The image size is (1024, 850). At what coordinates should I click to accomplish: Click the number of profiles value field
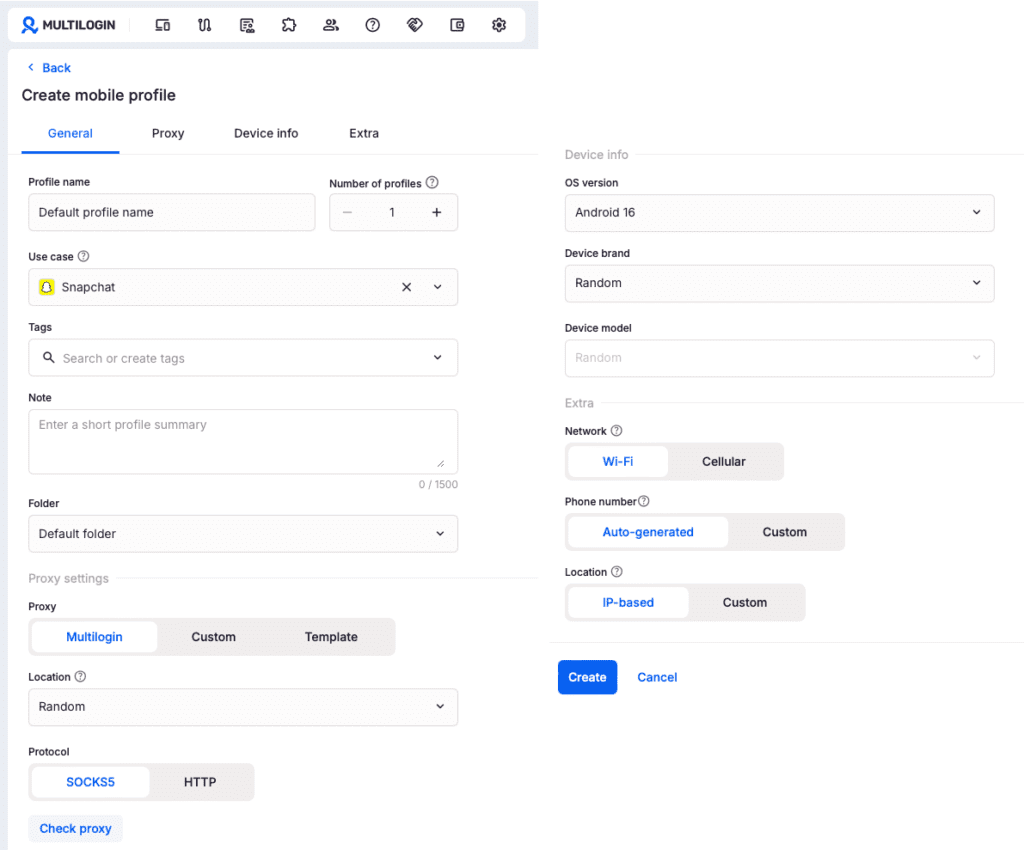(x=392, y=212)
